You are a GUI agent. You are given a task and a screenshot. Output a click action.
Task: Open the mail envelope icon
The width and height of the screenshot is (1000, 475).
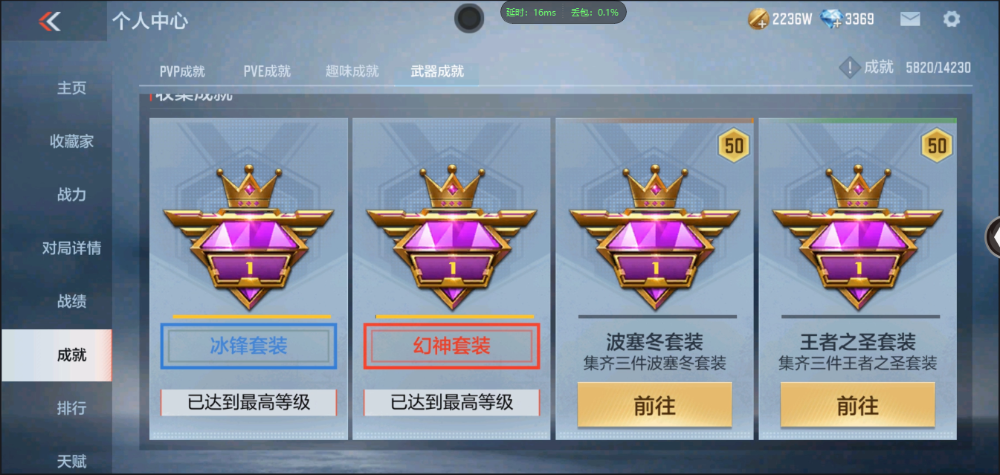(x=910, y=19)
